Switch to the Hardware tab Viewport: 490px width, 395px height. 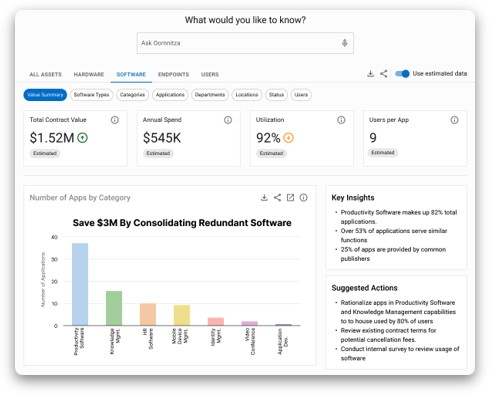89,74
